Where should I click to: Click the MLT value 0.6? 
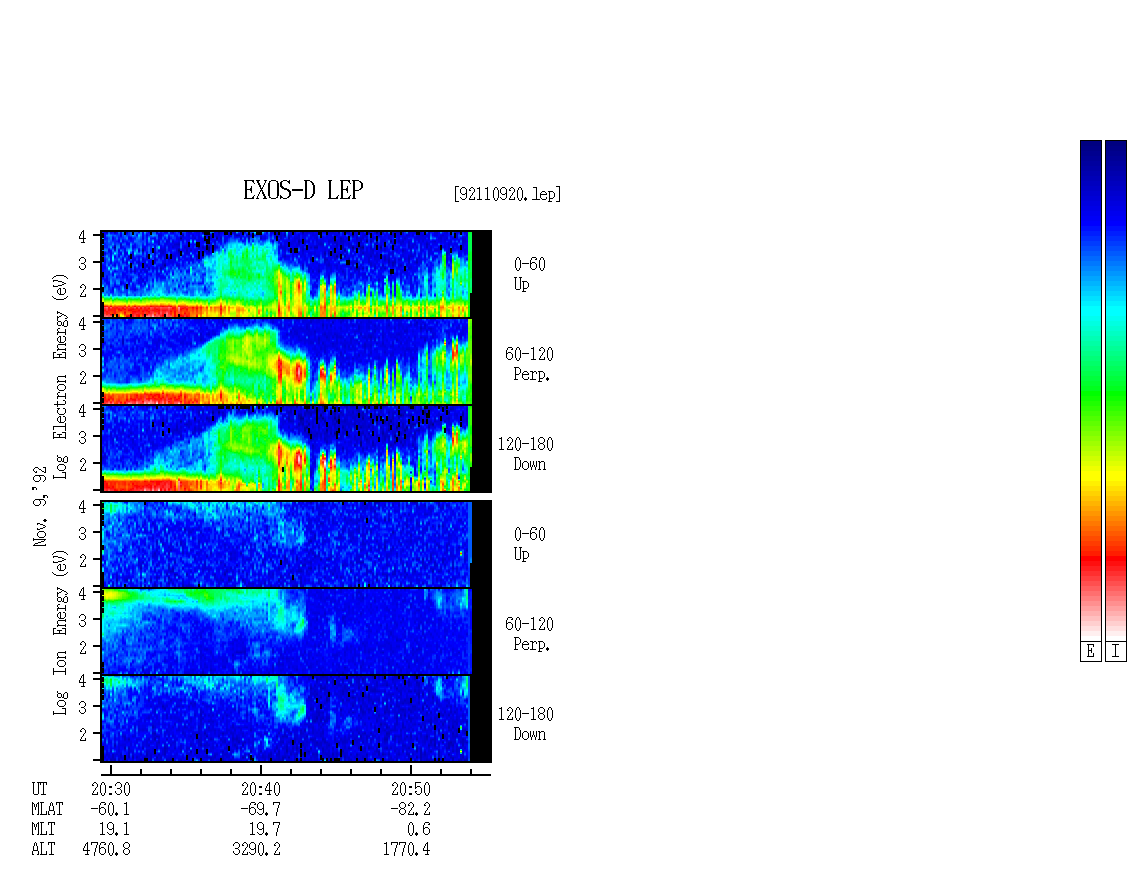(x=419, y=830)
